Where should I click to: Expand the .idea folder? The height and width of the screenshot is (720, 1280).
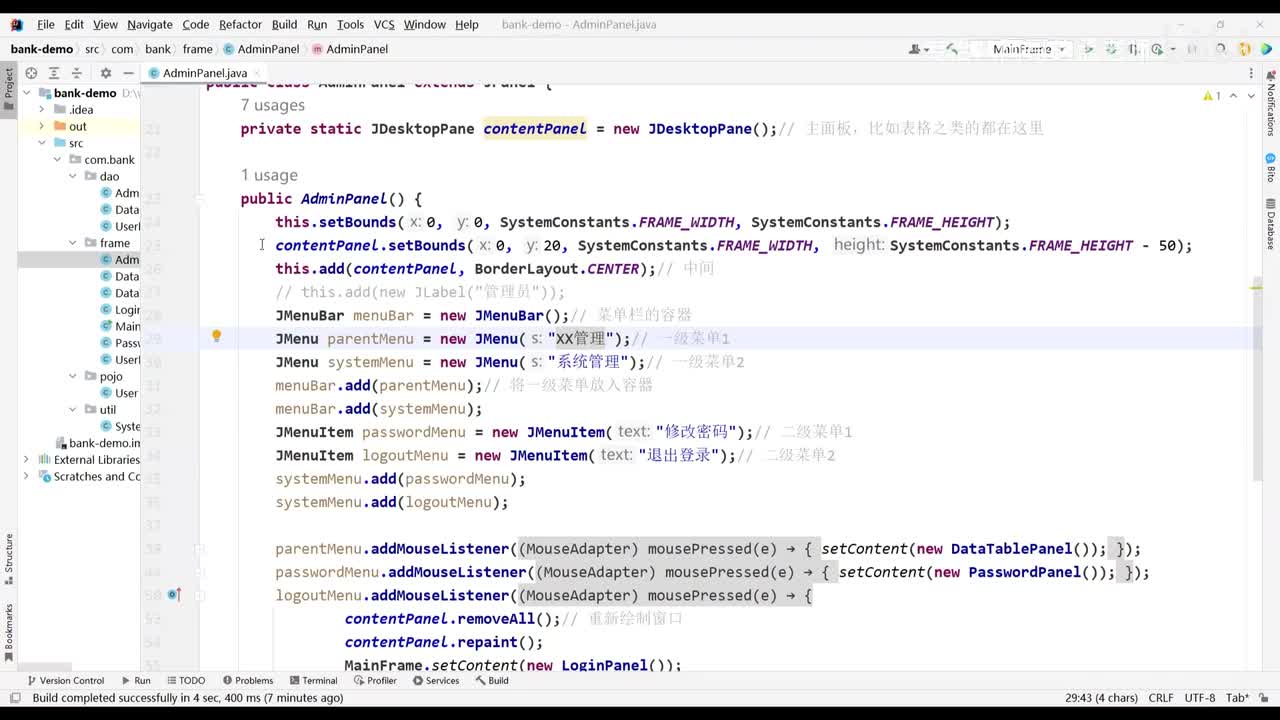tap(41, 110)
